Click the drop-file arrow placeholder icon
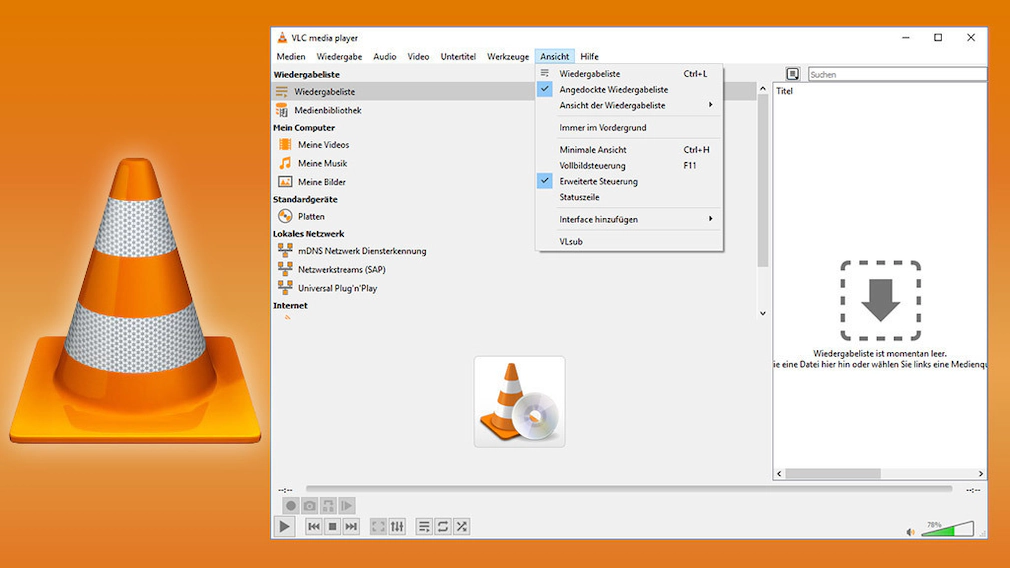This screenshot has width=1010, height=568. coord(881,301)
